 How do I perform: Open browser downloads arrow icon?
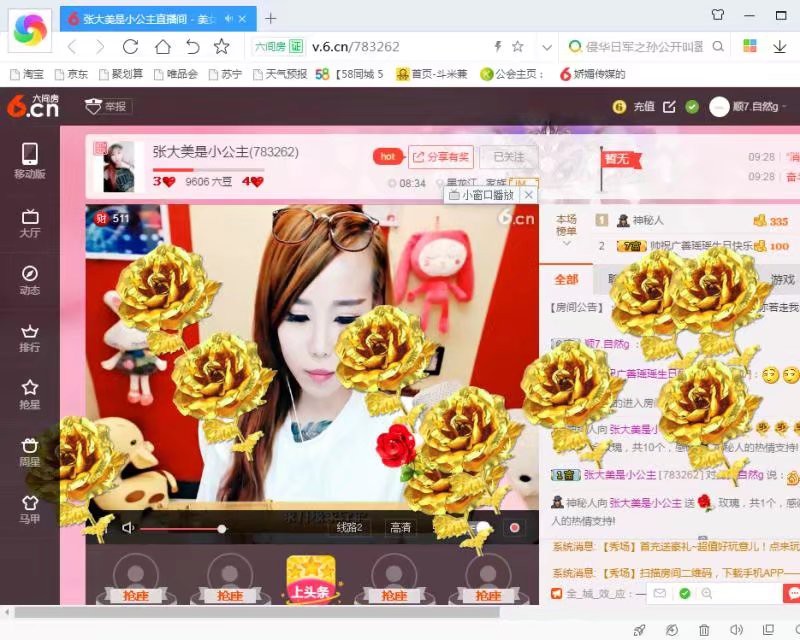pyautogui.click(x=780, y=47)
